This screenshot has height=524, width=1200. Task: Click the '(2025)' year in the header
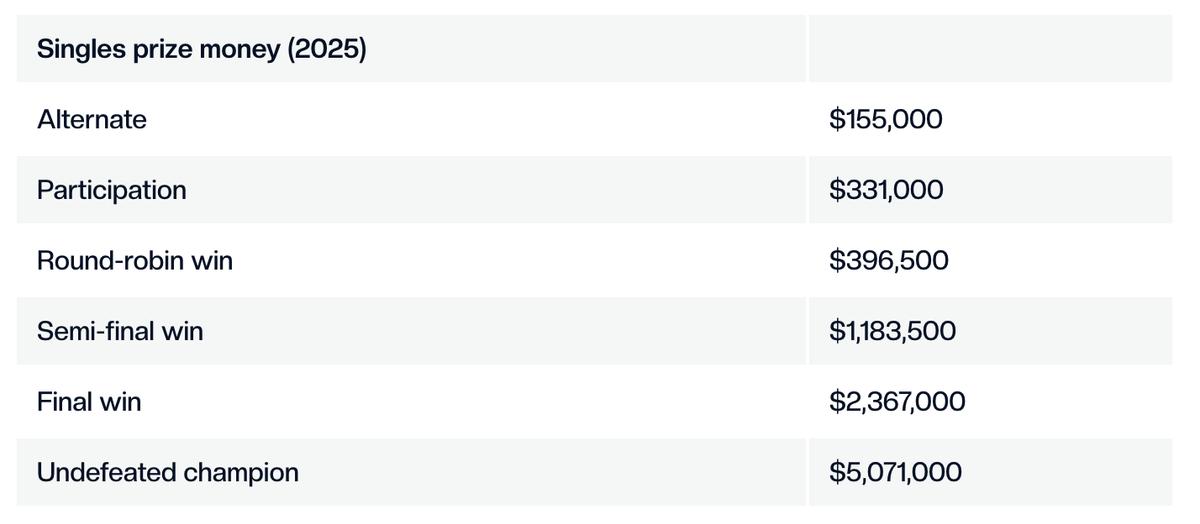pos(327,49)
